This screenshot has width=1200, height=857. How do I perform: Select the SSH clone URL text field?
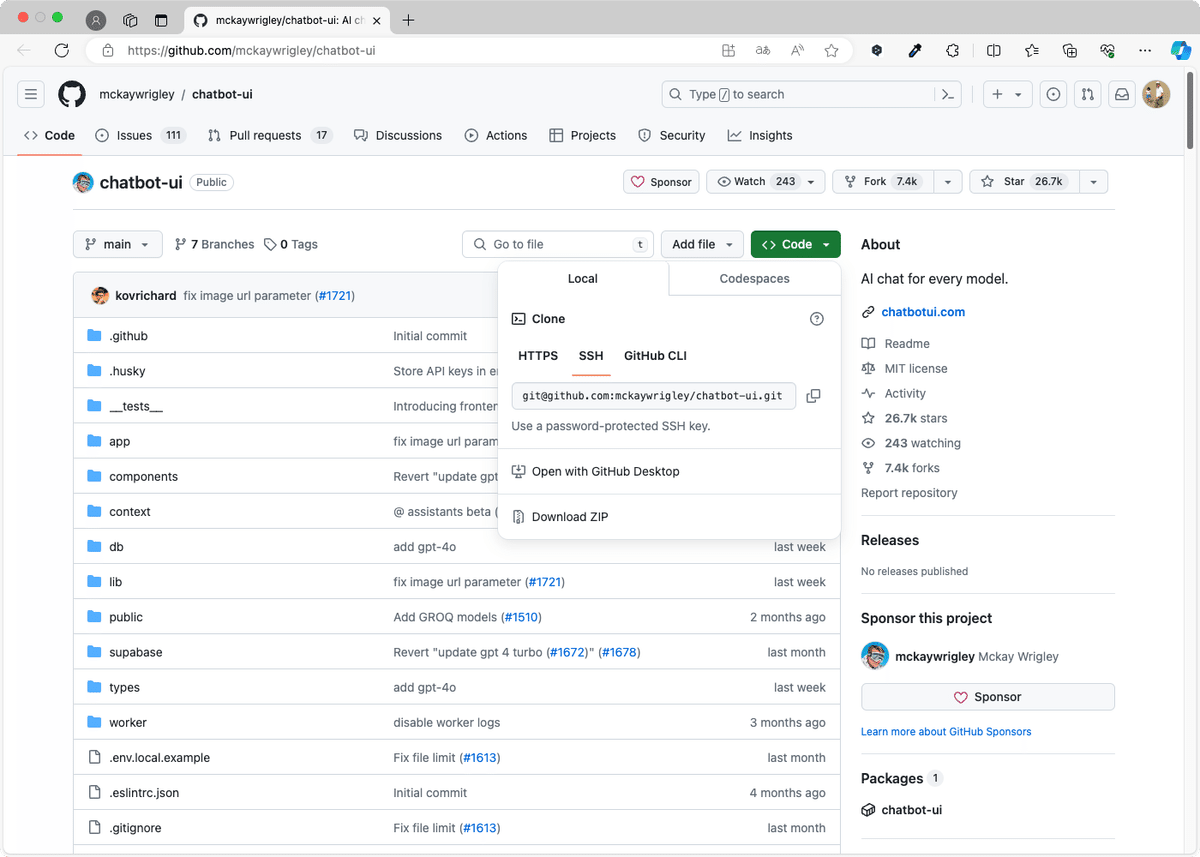pos(654,396)
